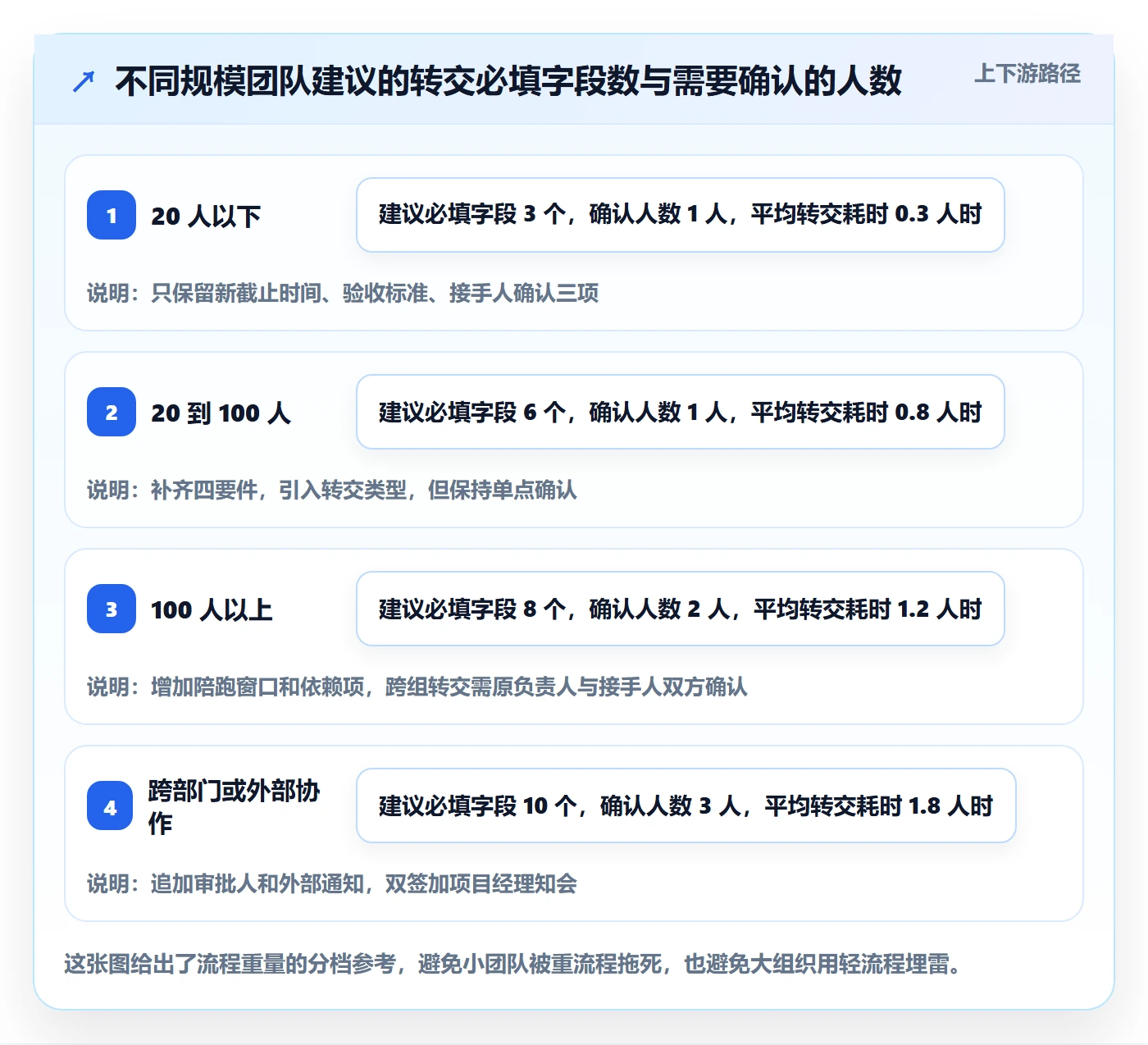Image resolution: width=1148 pixels, height=1045 pixels.
Task: Click the box reading 建议必填字段 3 个
Action: click(x=681, y=215)
